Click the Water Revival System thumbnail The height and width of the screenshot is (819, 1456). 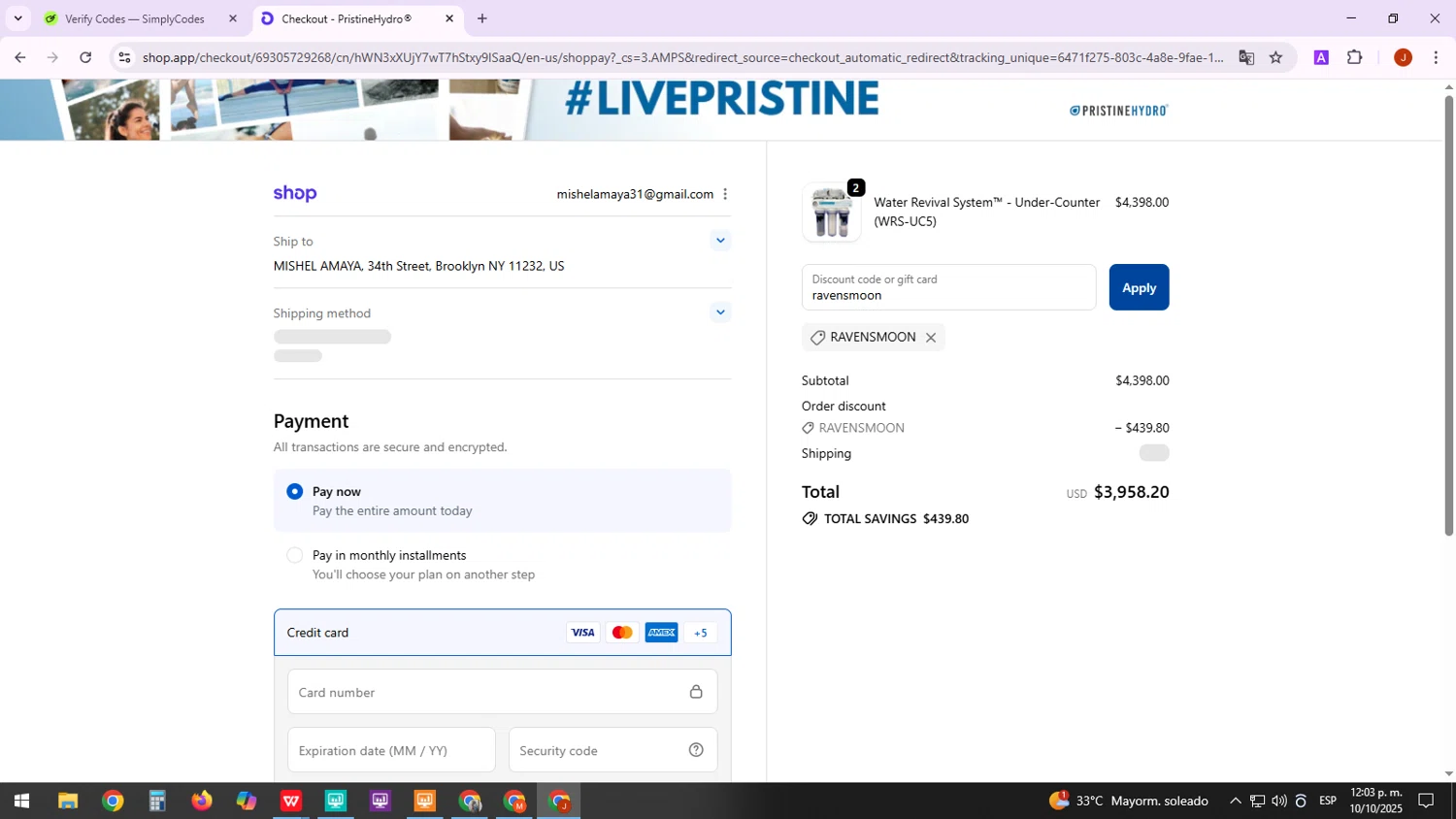click(x=832, y=213)
